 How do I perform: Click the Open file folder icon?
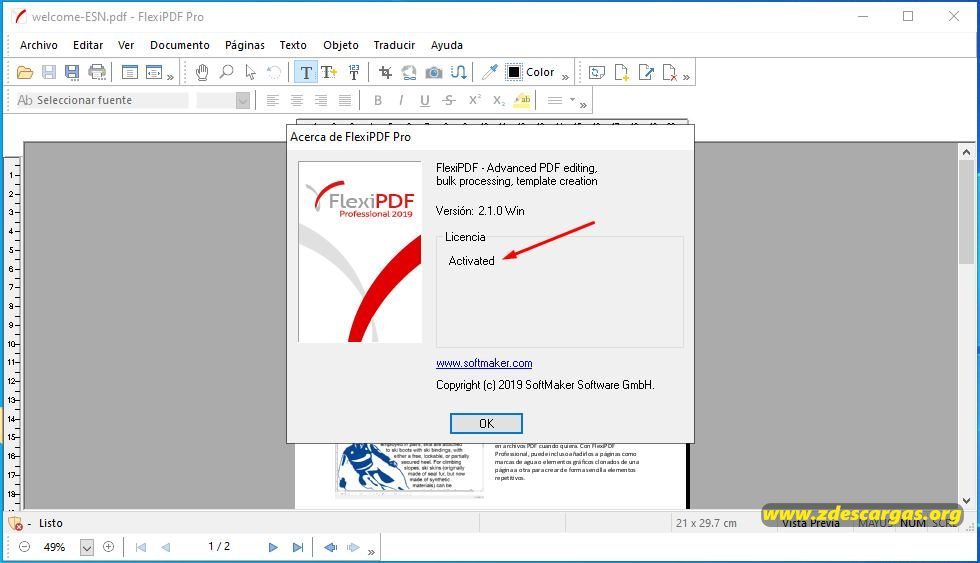[x=25, y=72]
